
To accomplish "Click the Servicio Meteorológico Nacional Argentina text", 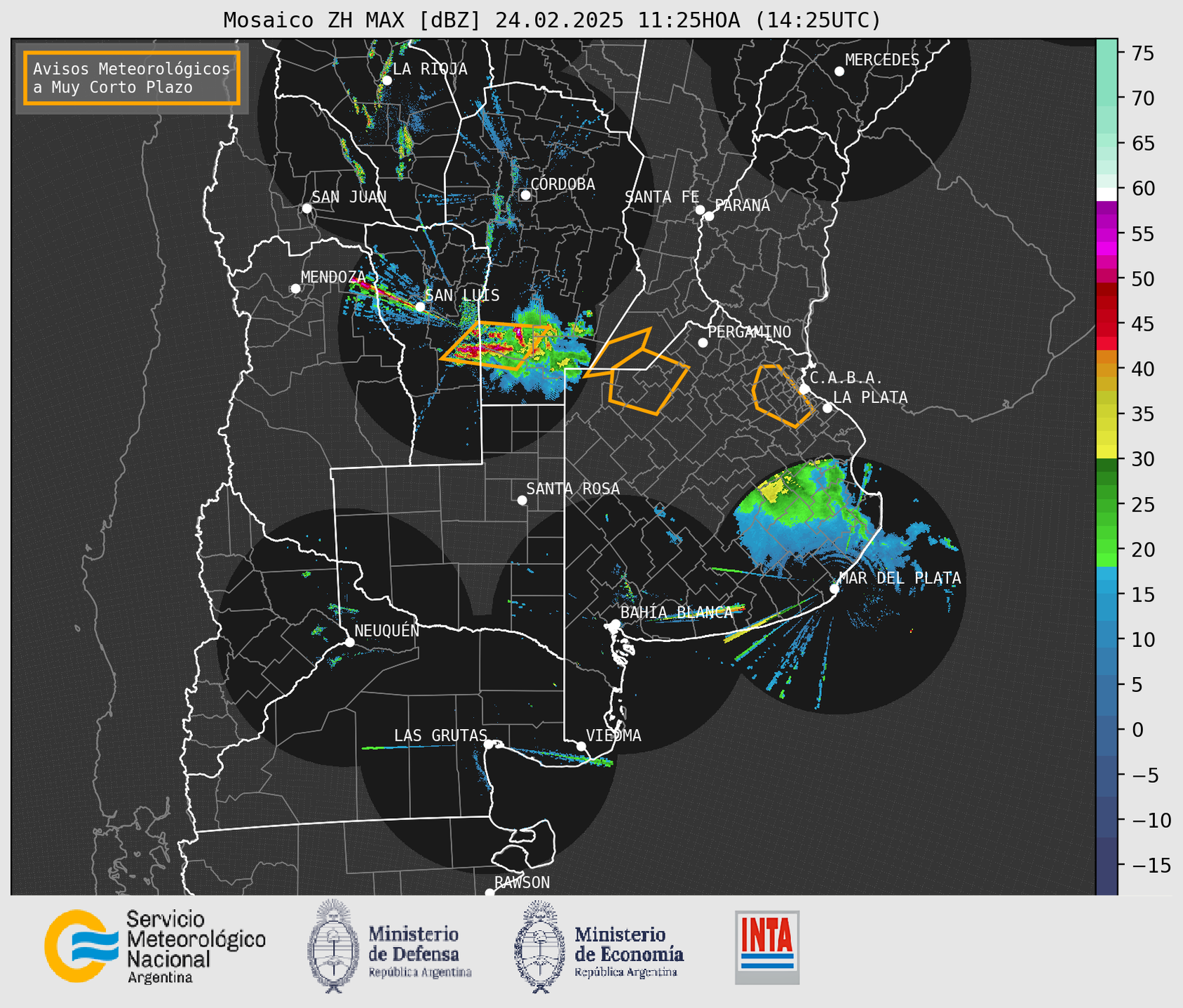I will click(196, 947).
